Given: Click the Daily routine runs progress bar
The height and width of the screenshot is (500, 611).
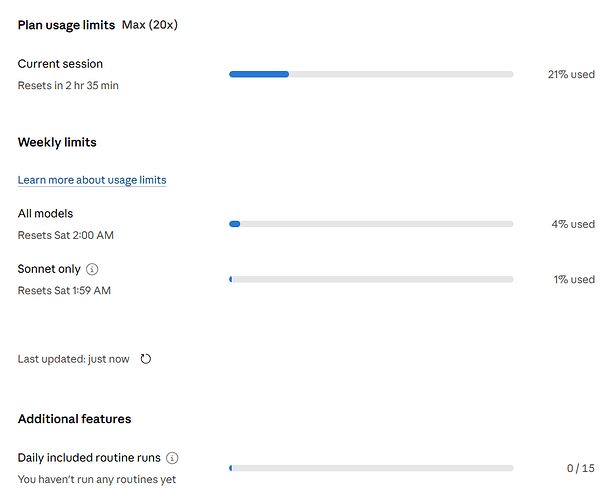Looking at the screenshot, I should 371,468.
